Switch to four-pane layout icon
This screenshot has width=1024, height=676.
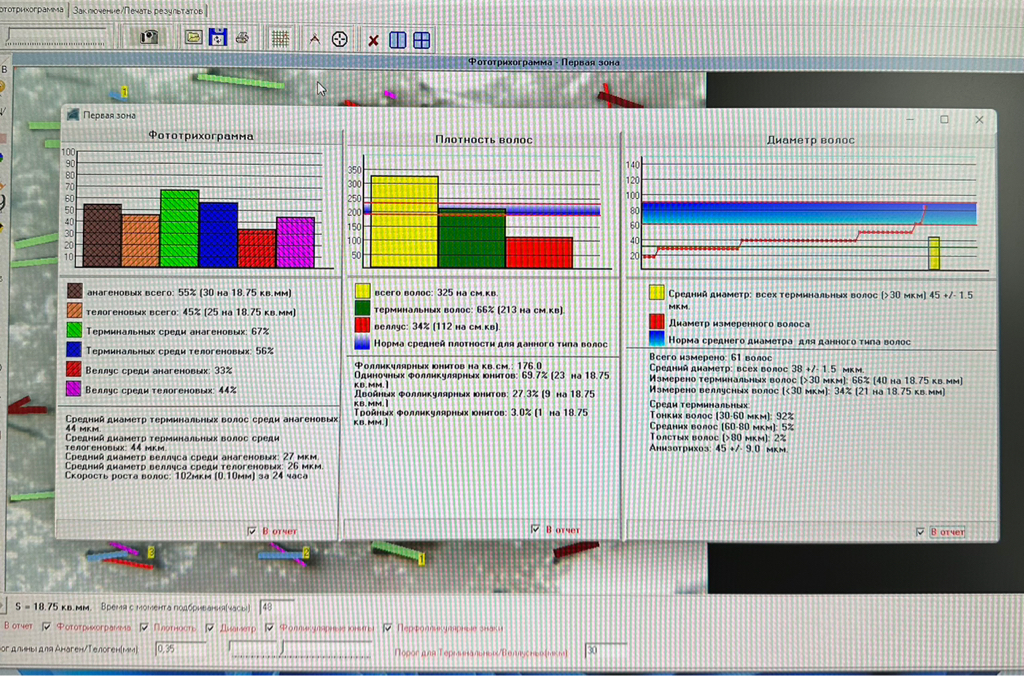[x=422, y=40]
